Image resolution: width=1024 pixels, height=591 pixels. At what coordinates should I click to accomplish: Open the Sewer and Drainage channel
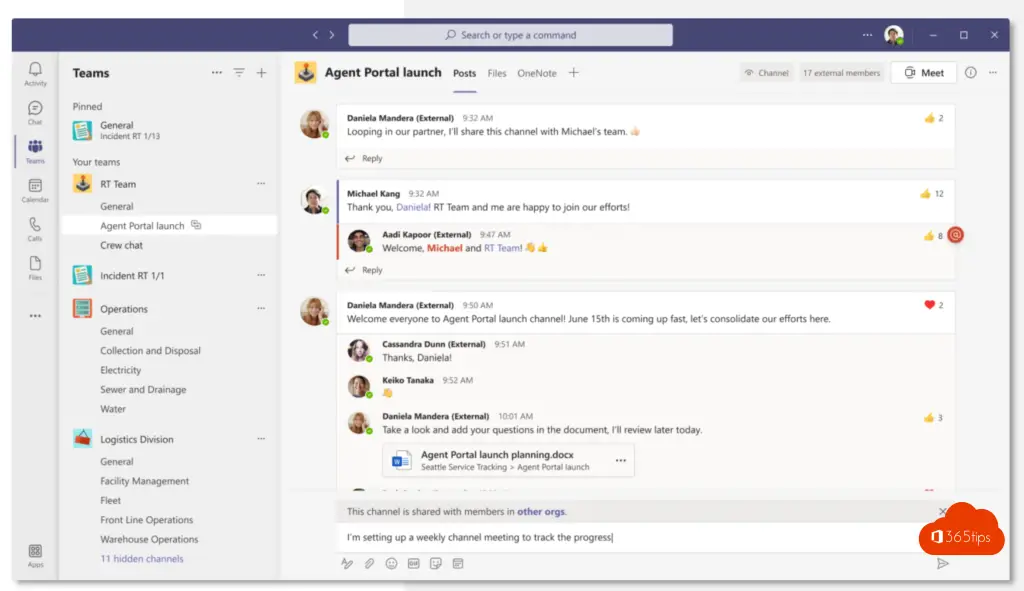click(143, 390)
